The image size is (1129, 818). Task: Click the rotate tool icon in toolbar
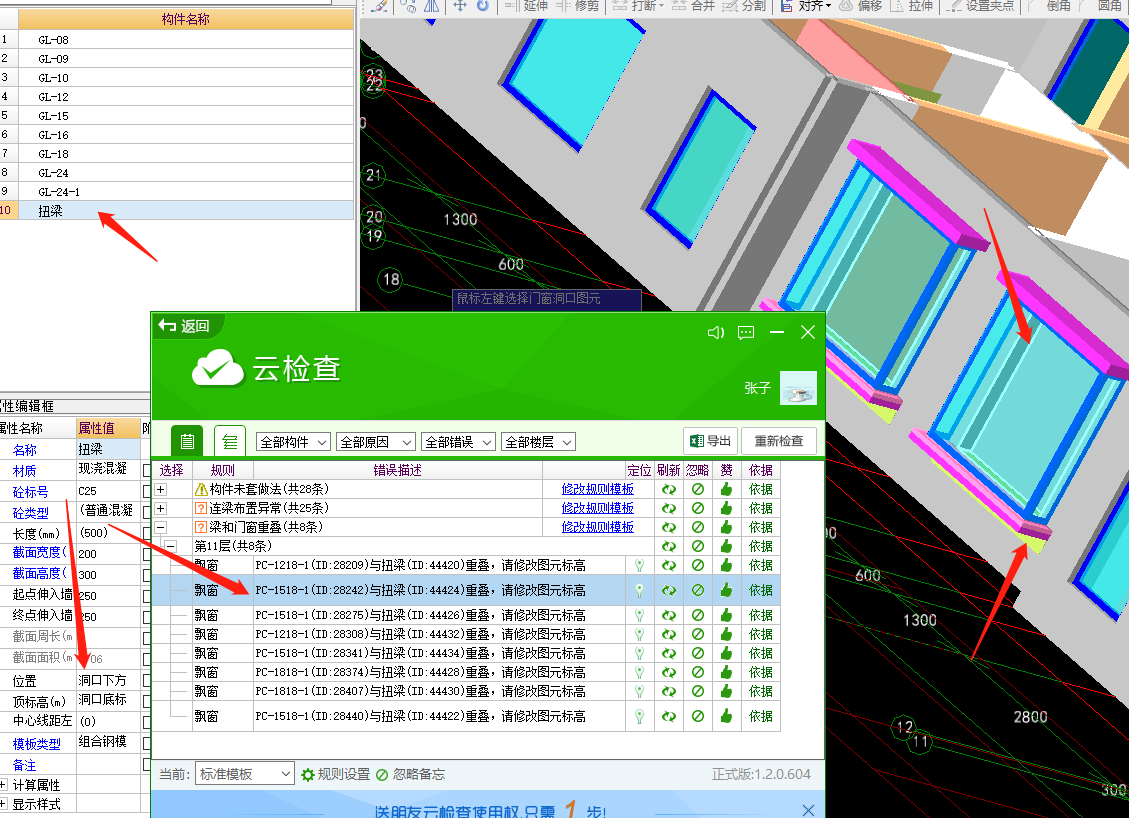(482, 6)
